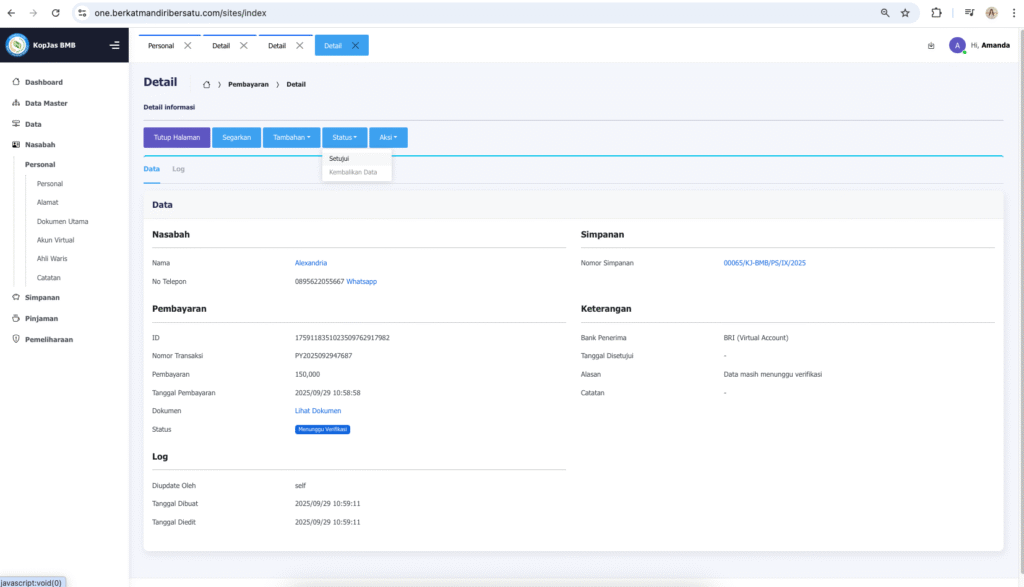
Task: Click the notification icon near user avatar
Action: 931,45
